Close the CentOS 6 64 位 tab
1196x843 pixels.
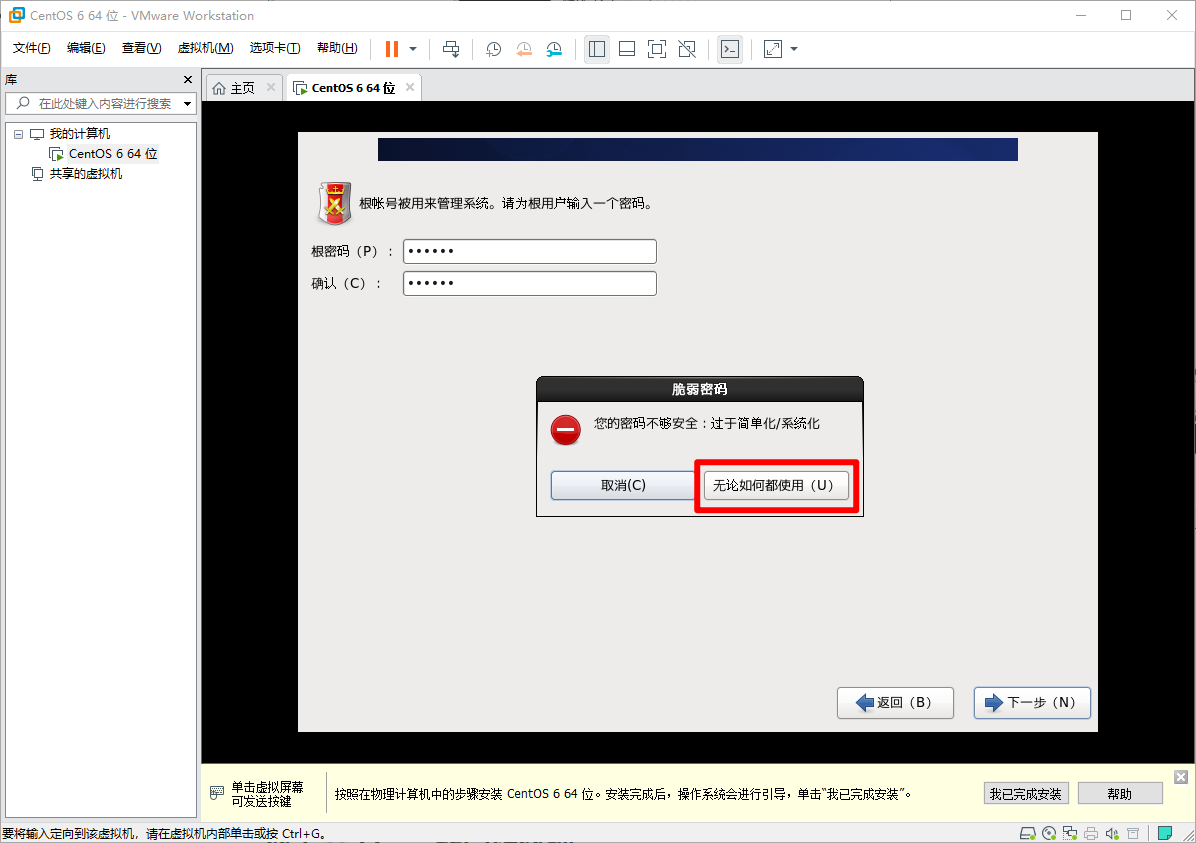tap(410, 88)
